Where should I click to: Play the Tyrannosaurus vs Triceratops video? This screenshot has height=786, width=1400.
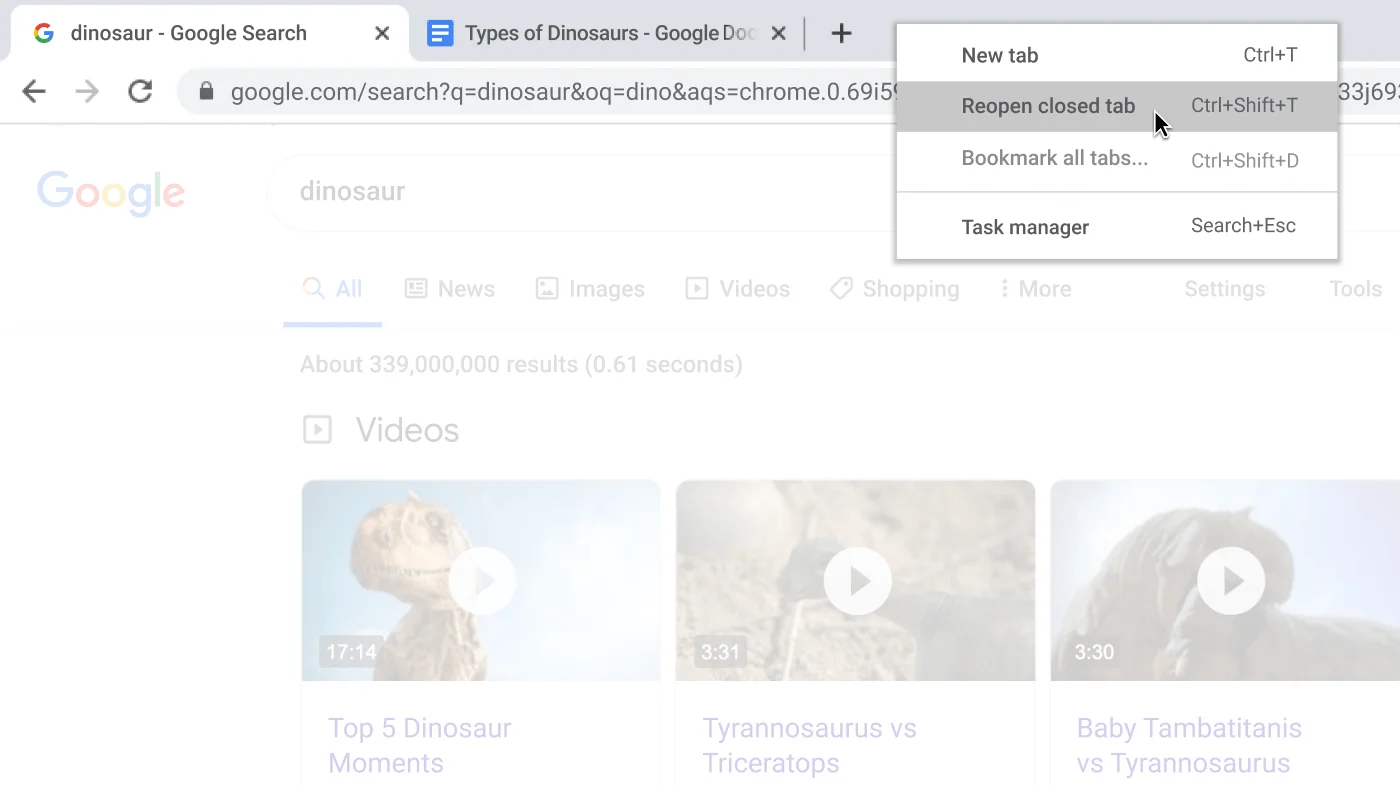[856, 580]
